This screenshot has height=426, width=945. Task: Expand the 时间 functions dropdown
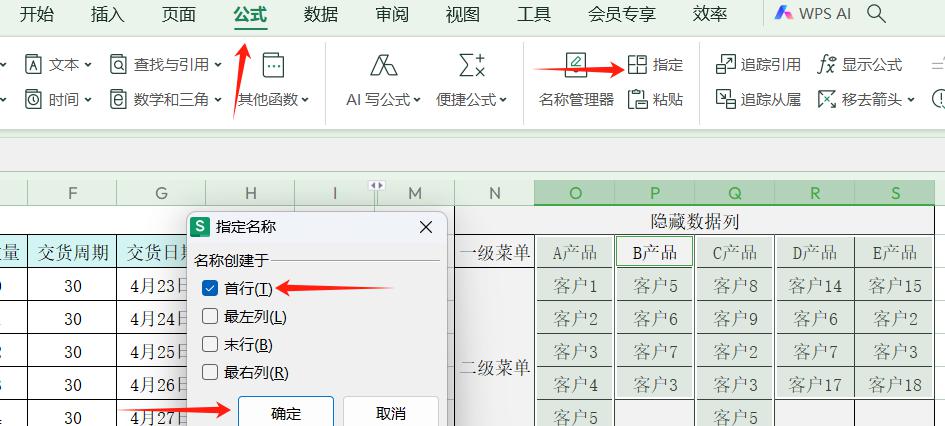pos(88,99)
